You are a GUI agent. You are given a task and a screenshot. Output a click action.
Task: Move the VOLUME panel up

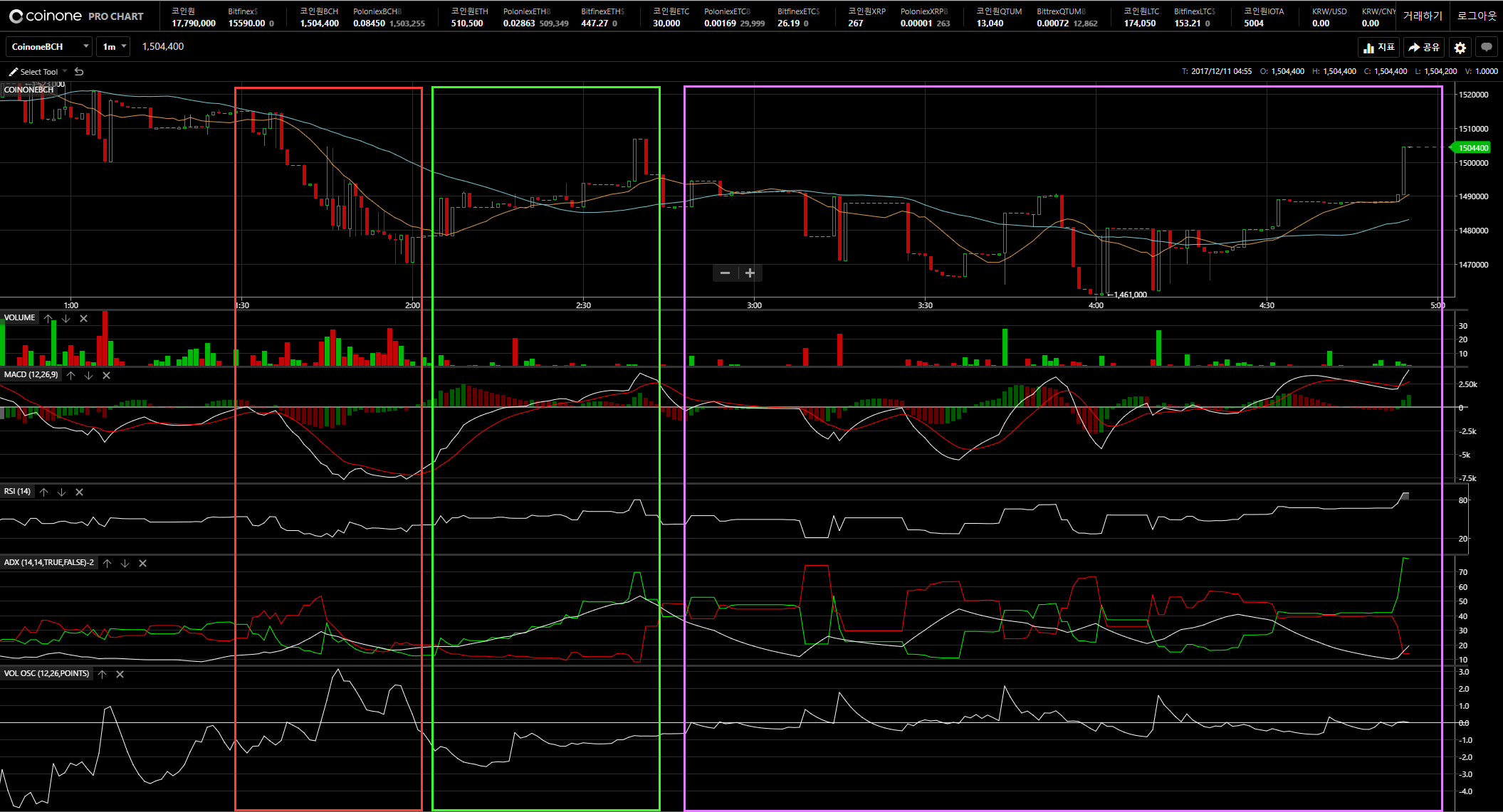click(48, 319)
